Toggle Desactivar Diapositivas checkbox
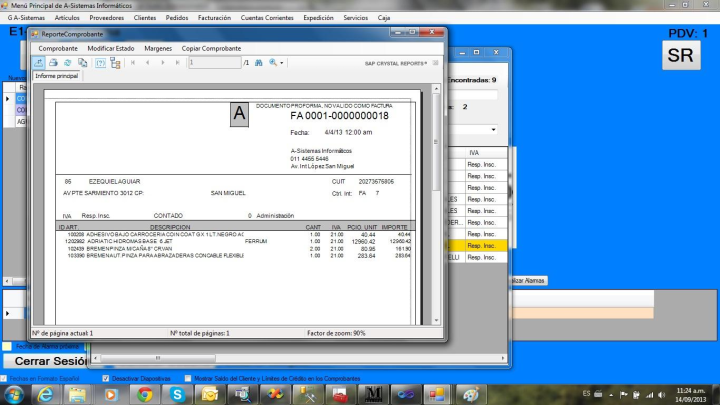Viewport: 720px width, 405px height. [x=106, y=378]
